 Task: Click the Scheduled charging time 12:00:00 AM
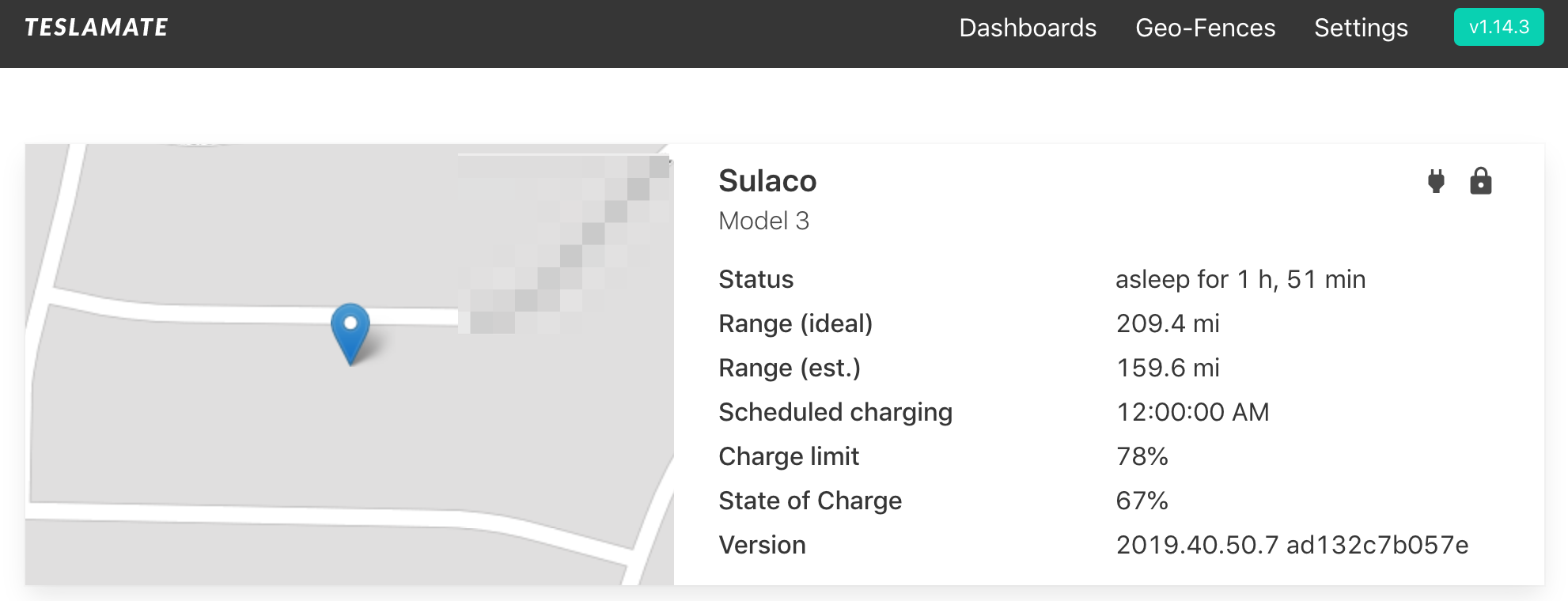point(1192,412)
